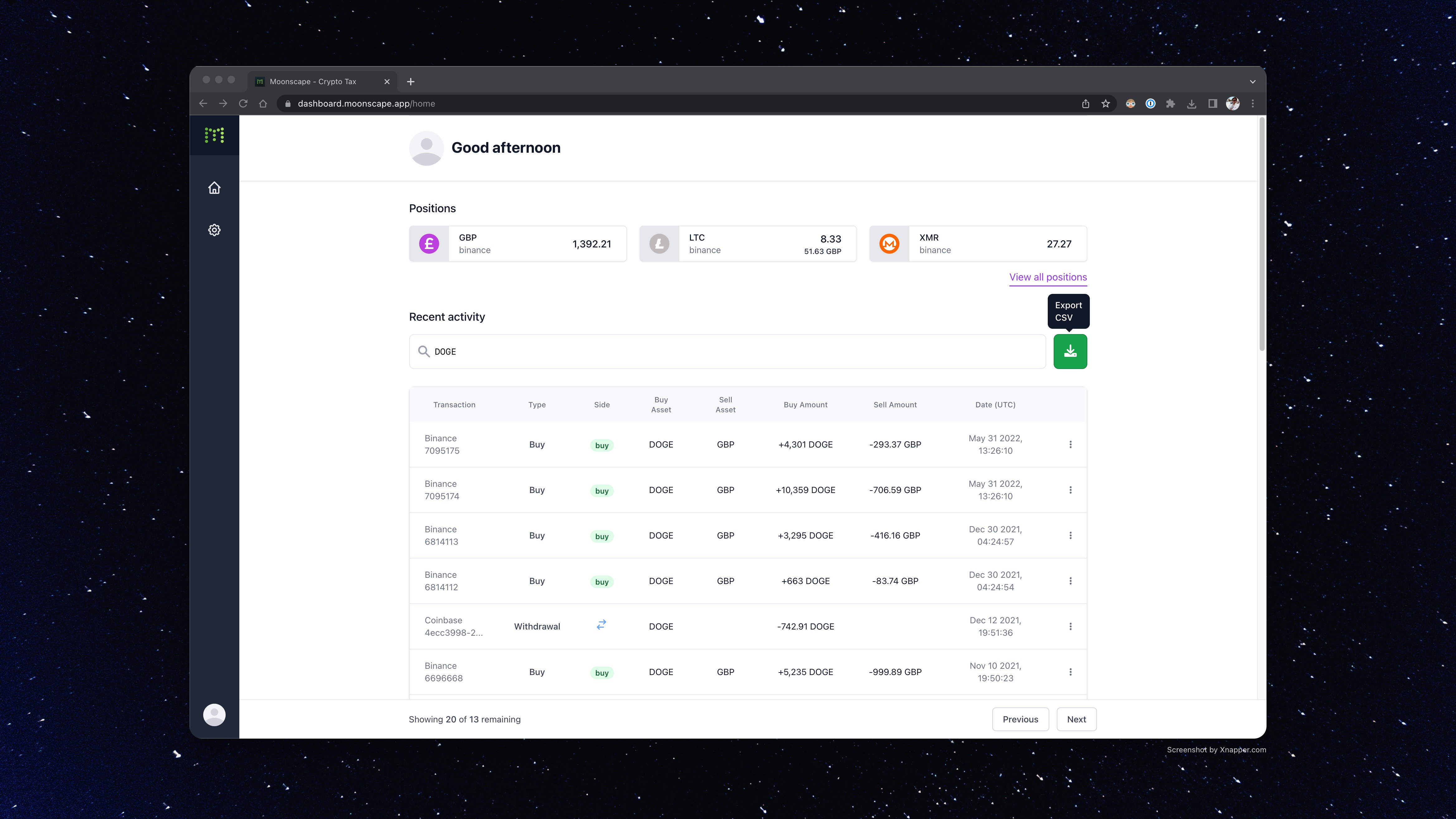The height and width of the screenshot is (819, 1456).
Task: Reload the page with refresh icon
Action: coord(243,103)
